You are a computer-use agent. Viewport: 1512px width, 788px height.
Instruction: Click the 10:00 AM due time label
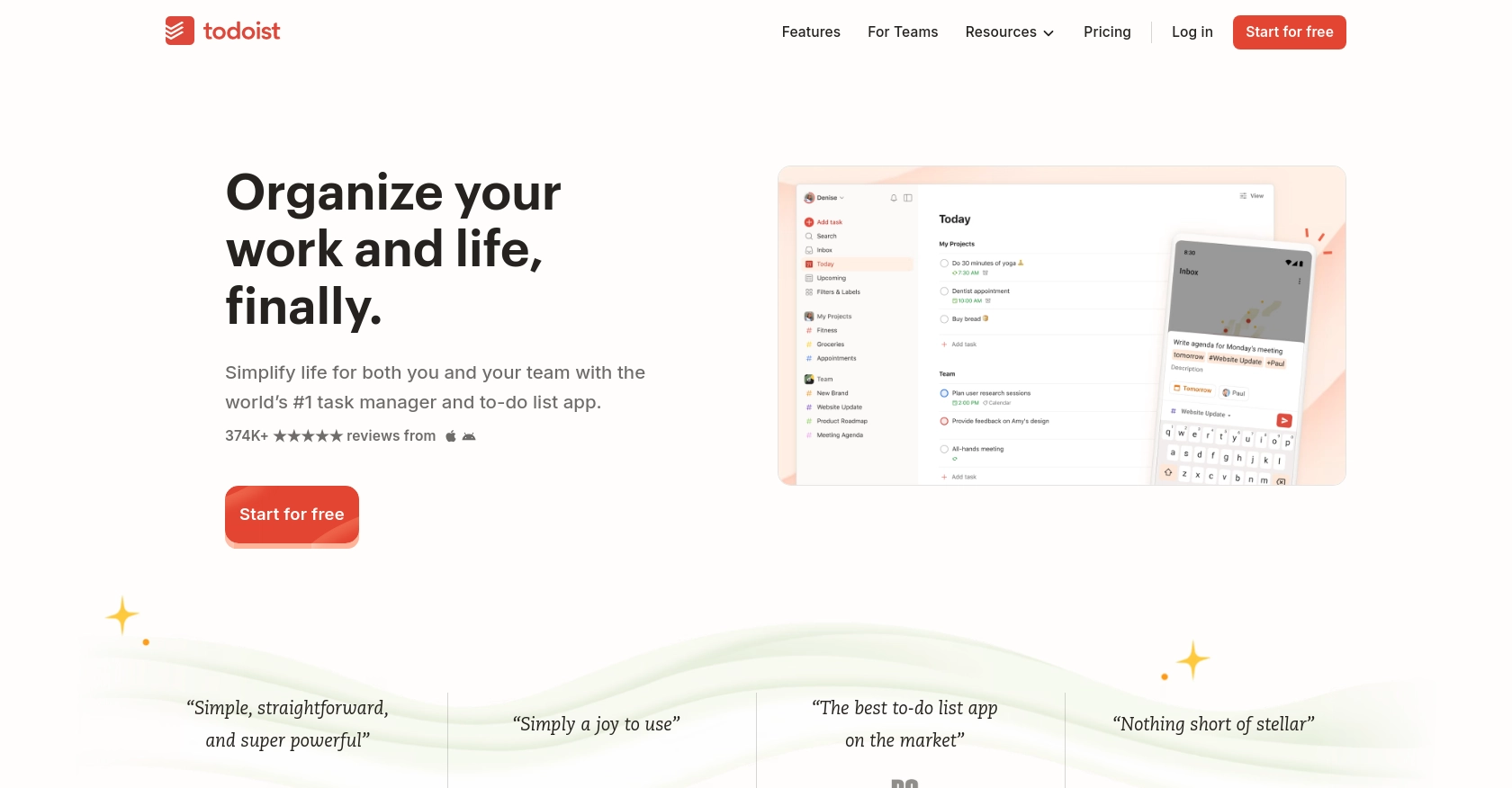pos(967,300)
